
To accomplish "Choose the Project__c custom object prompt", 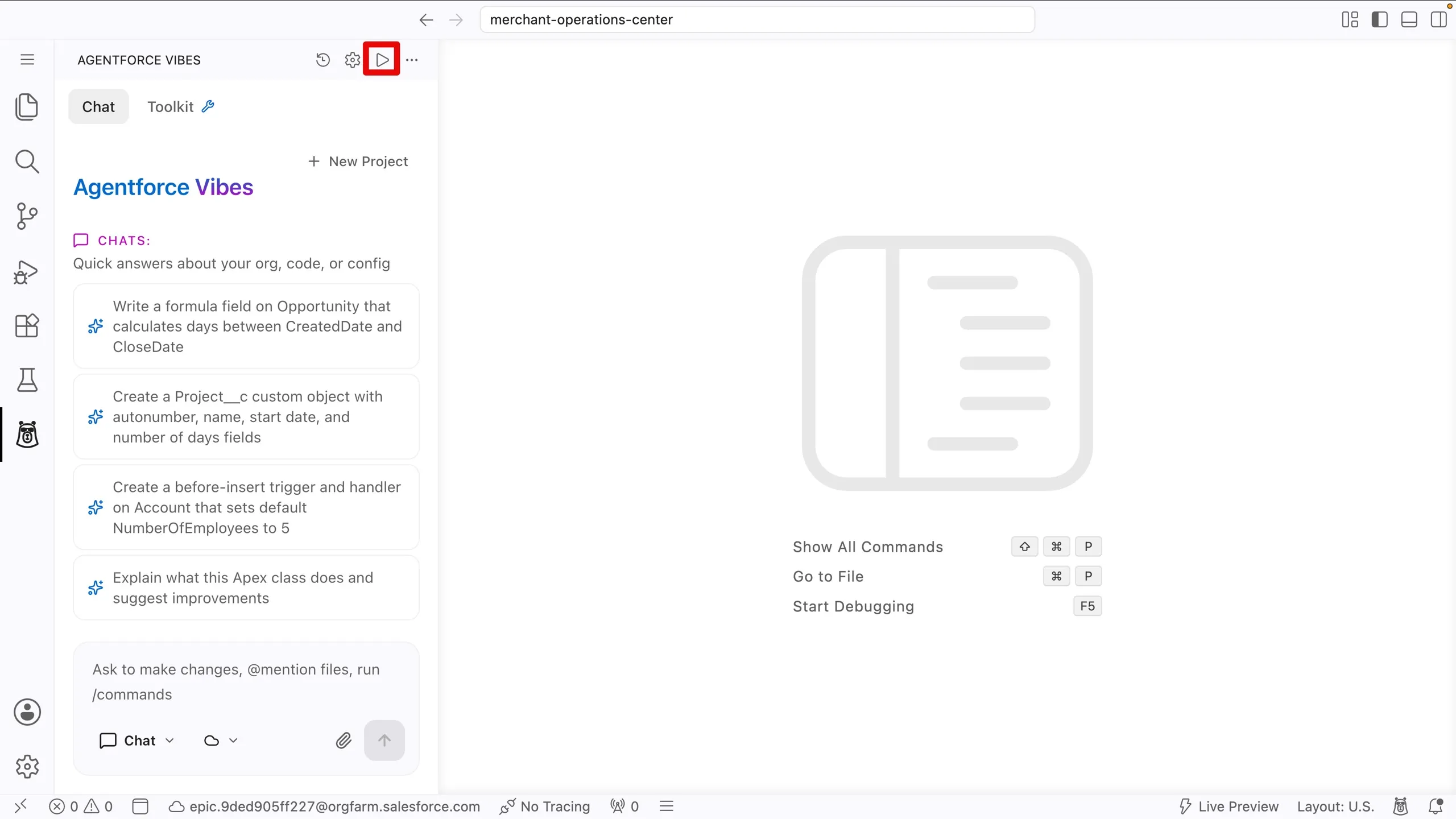I will coord(246,417).
